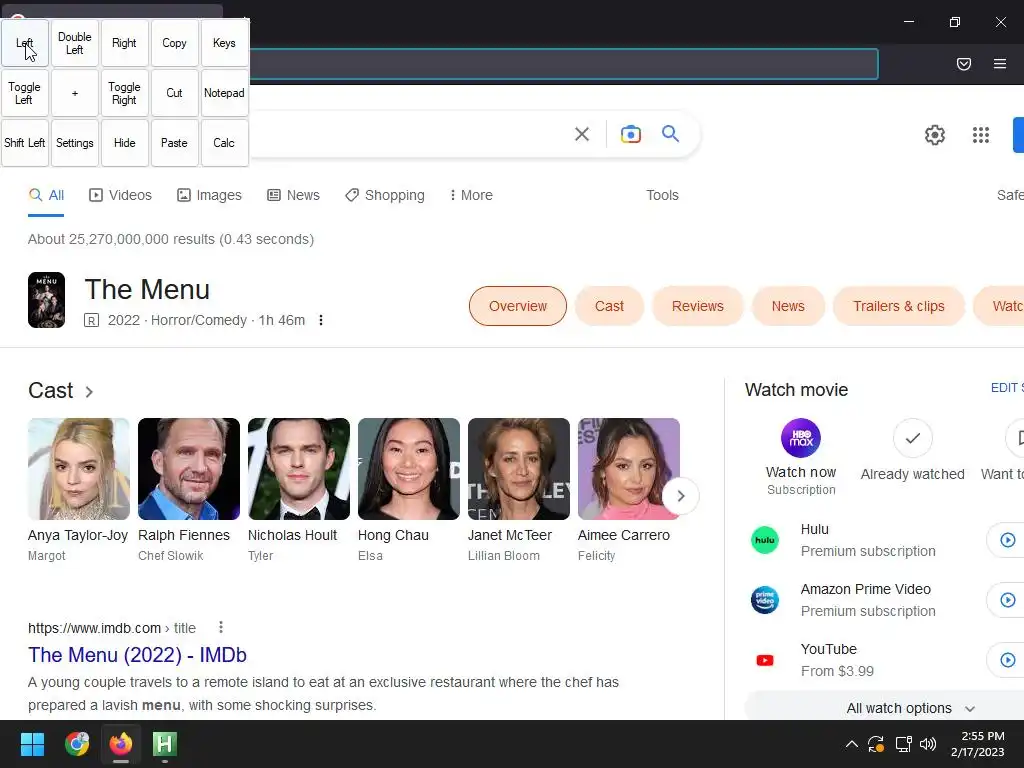Image resolution: width=1024 pixels, height=768 pixels.
Task: Launch Notepad from the overlay panel
Action: coord(224,93)
